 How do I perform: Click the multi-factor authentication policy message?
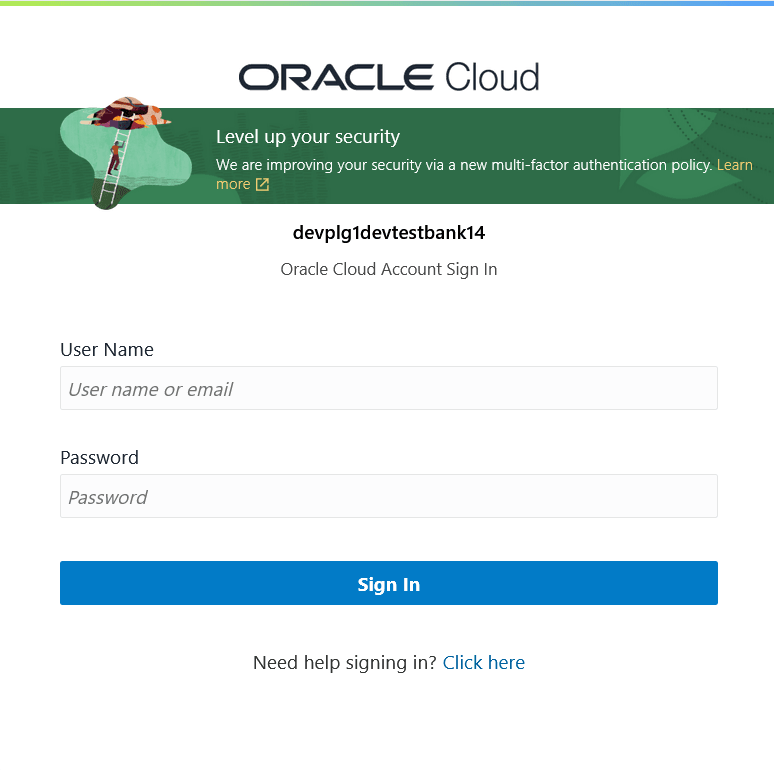pyautogui.click(x=464, y=165)
